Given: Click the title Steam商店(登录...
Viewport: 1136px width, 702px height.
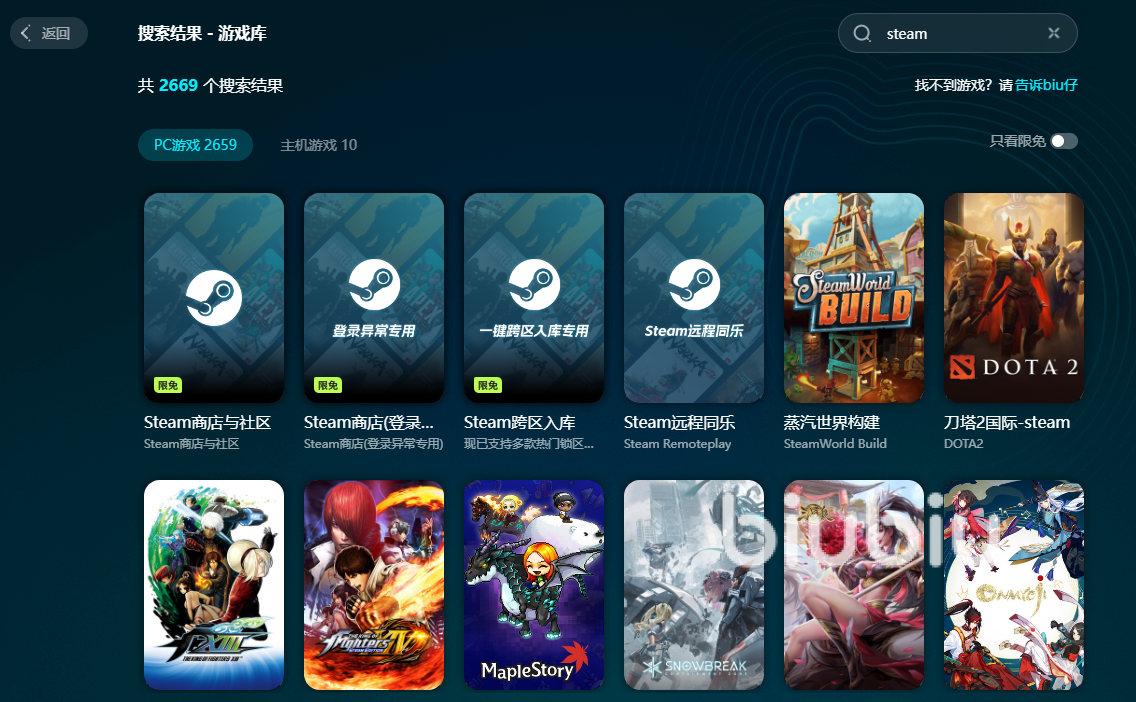Looking at the screenshot, I should (369, 422).
